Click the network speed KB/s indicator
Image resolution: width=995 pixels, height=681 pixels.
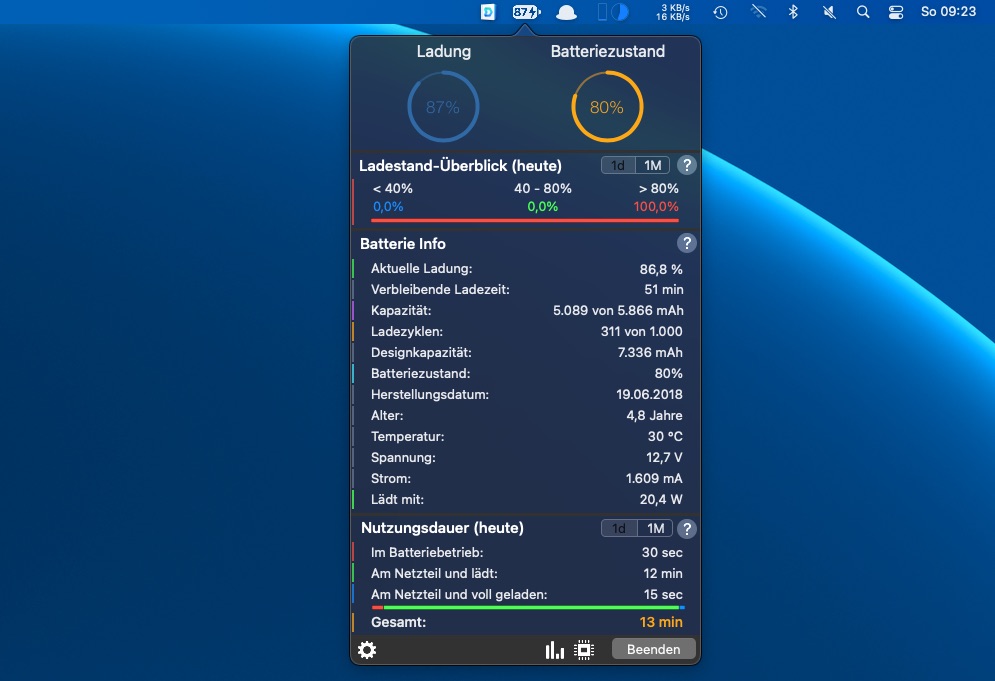673,12
